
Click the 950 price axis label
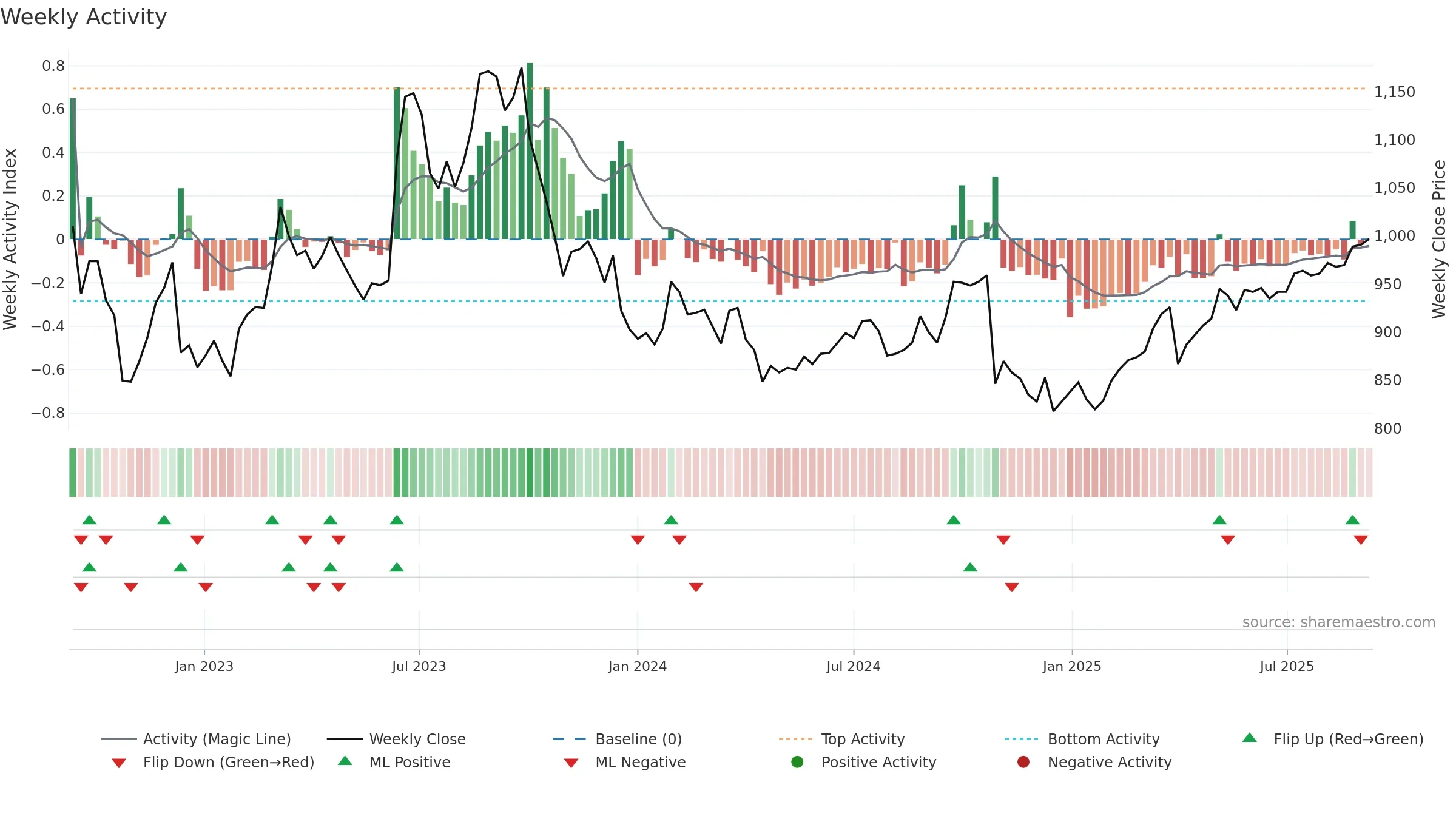[x=1388, y=285]
